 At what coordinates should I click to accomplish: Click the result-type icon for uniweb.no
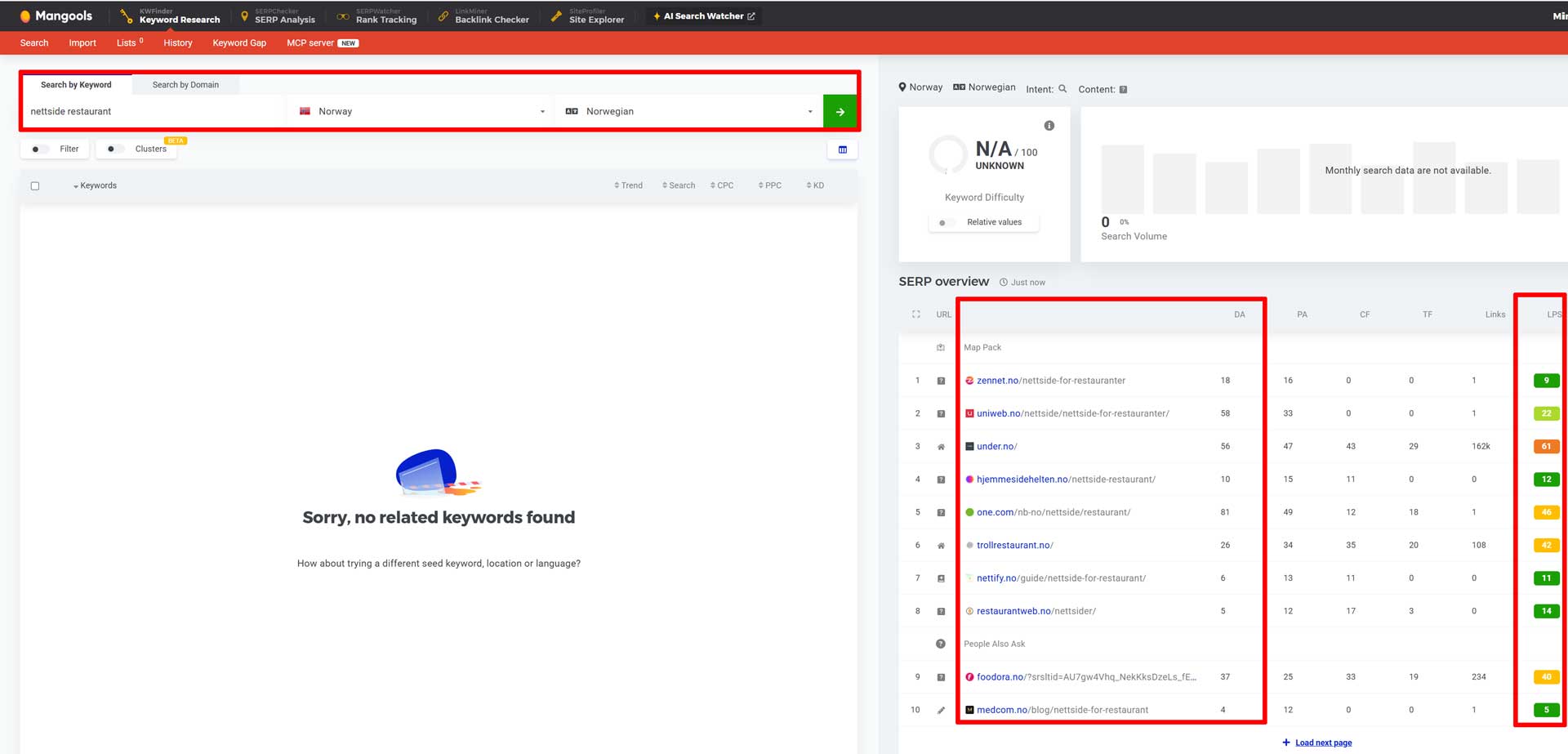(x=941, y=413)
